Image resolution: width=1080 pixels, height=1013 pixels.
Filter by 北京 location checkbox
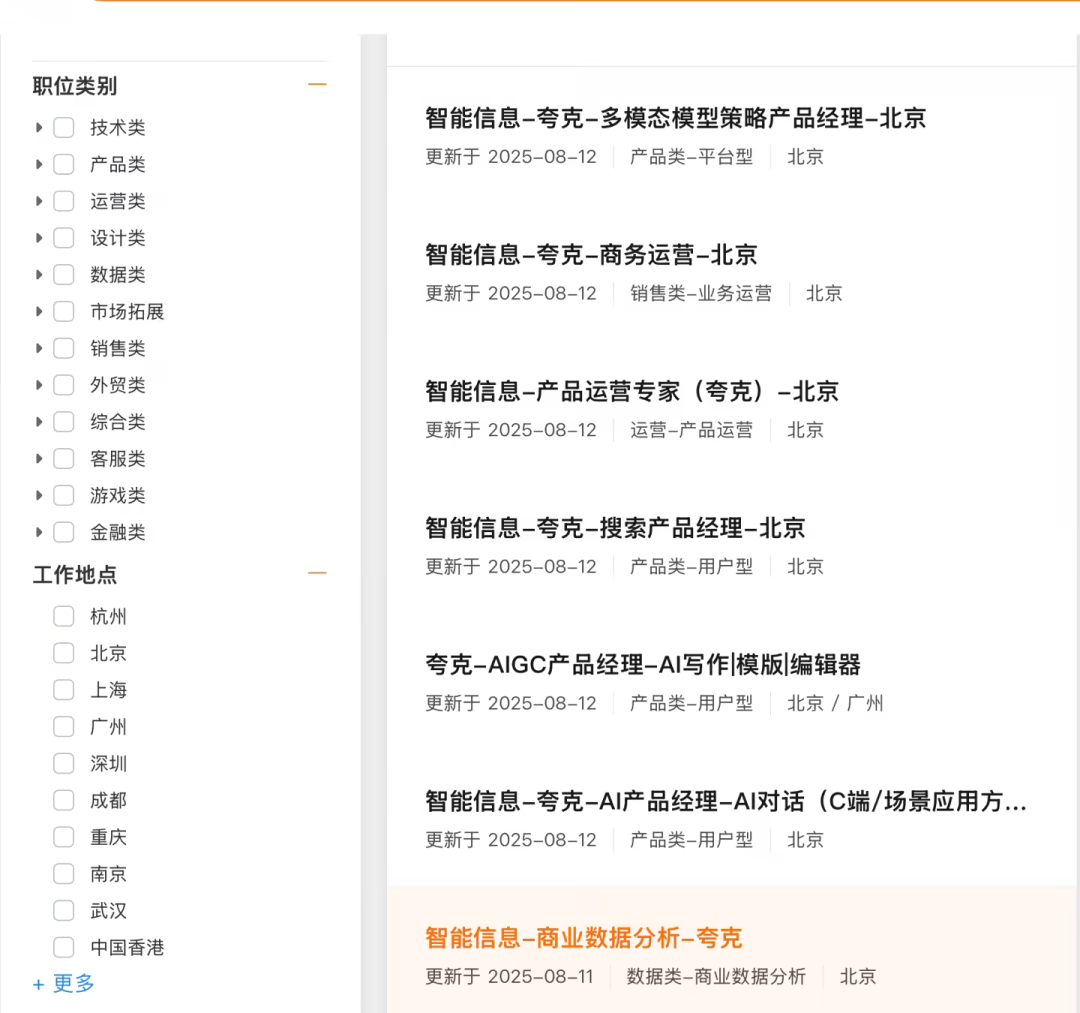pos(64,653)
